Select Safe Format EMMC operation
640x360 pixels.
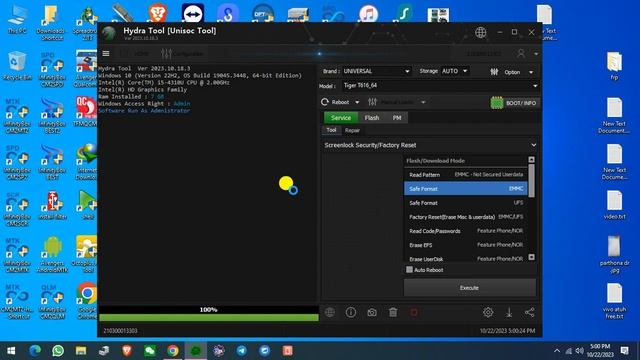tap(466, 189)
